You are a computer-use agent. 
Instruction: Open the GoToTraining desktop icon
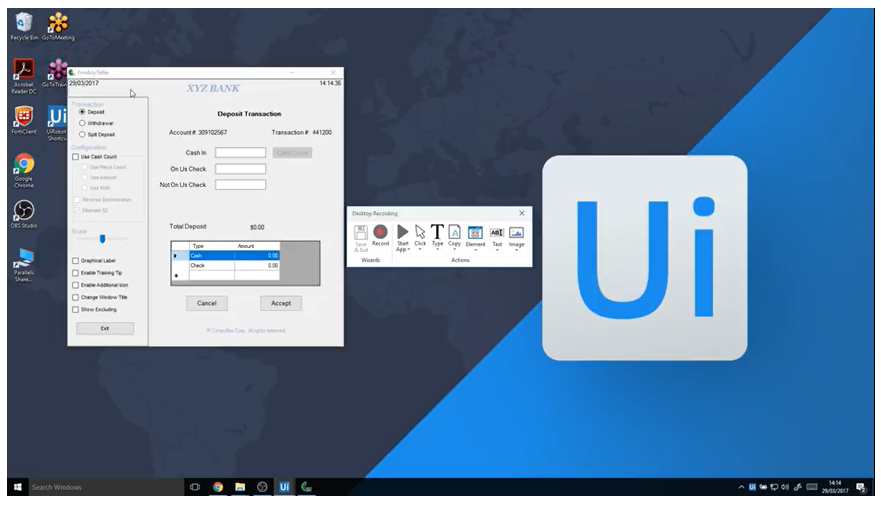point(57,74)
